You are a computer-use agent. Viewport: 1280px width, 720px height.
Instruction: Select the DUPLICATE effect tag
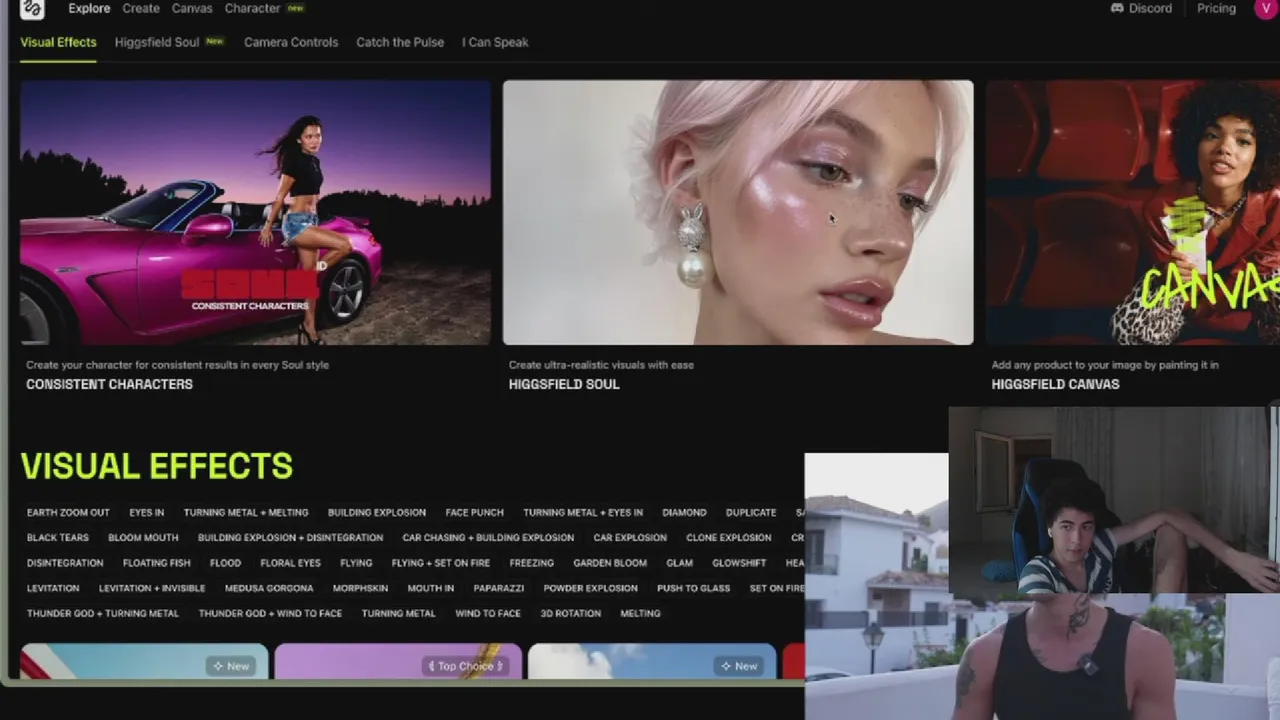pos(751,512)
